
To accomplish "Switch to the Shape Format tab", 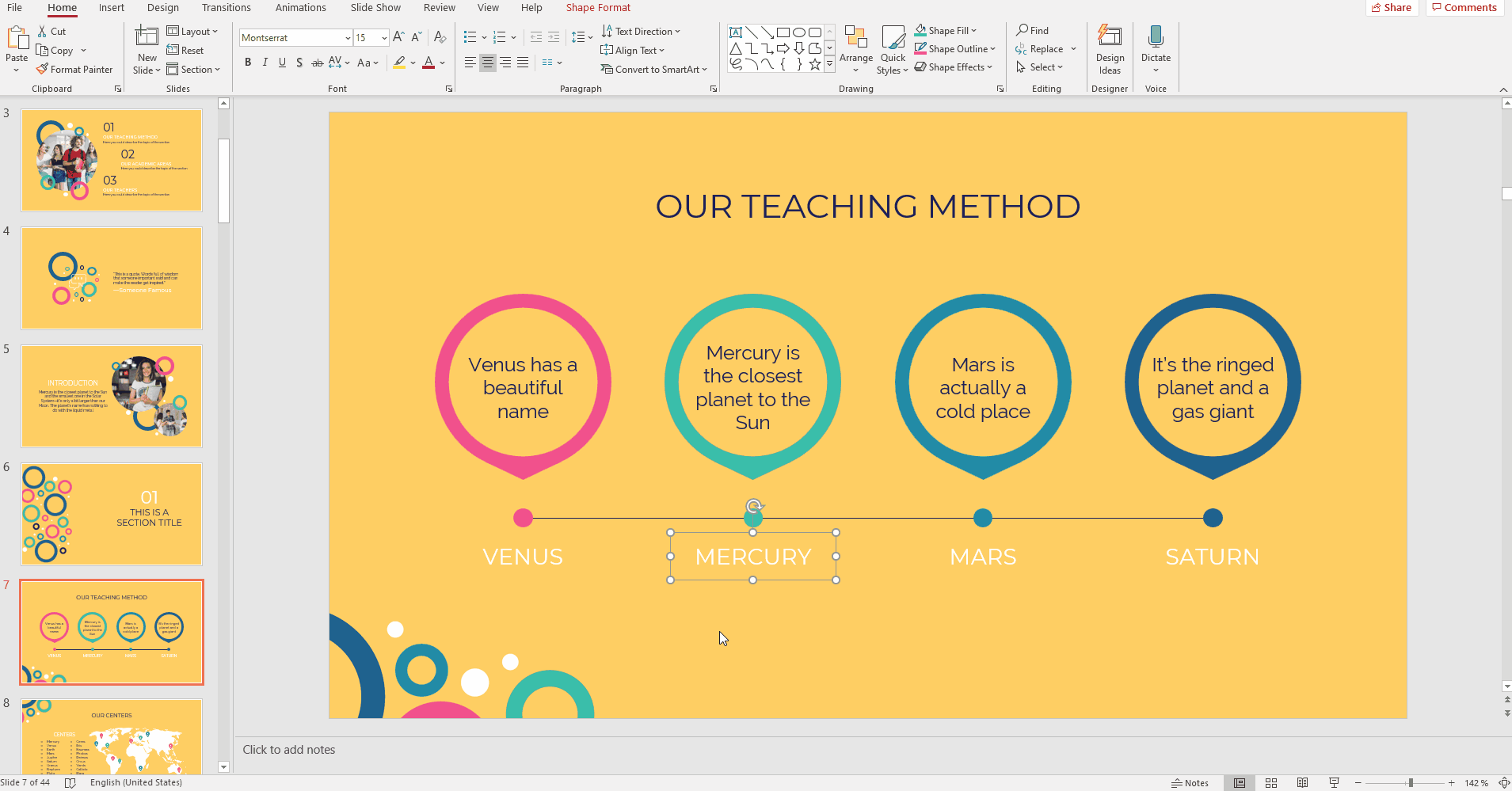I will [x=598, y=8].
